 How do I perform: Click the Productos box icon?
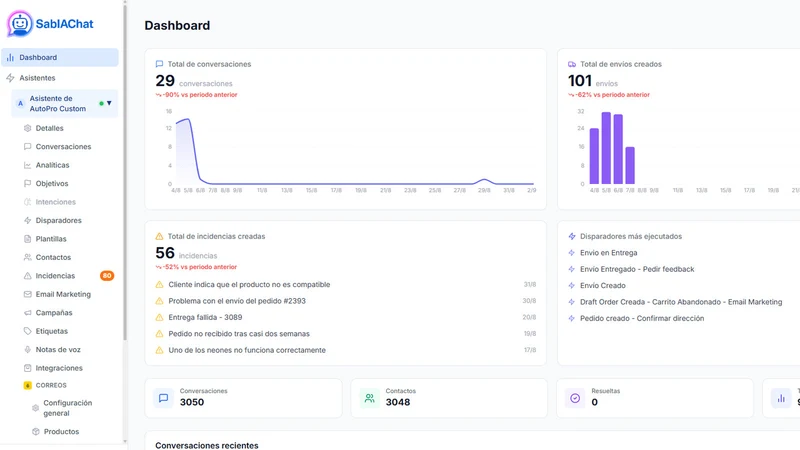(x=36, y=431)
